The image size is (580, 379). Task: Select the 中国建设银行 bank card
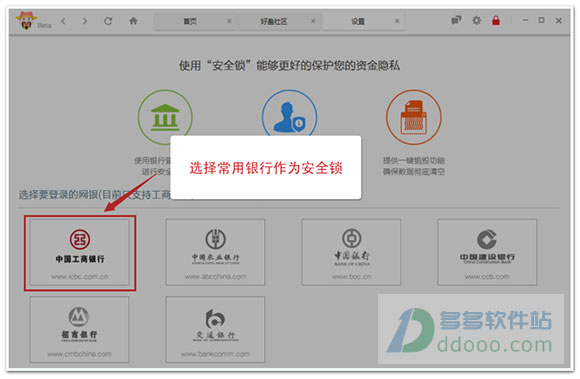pyautogui.click(x=487, y=252)
